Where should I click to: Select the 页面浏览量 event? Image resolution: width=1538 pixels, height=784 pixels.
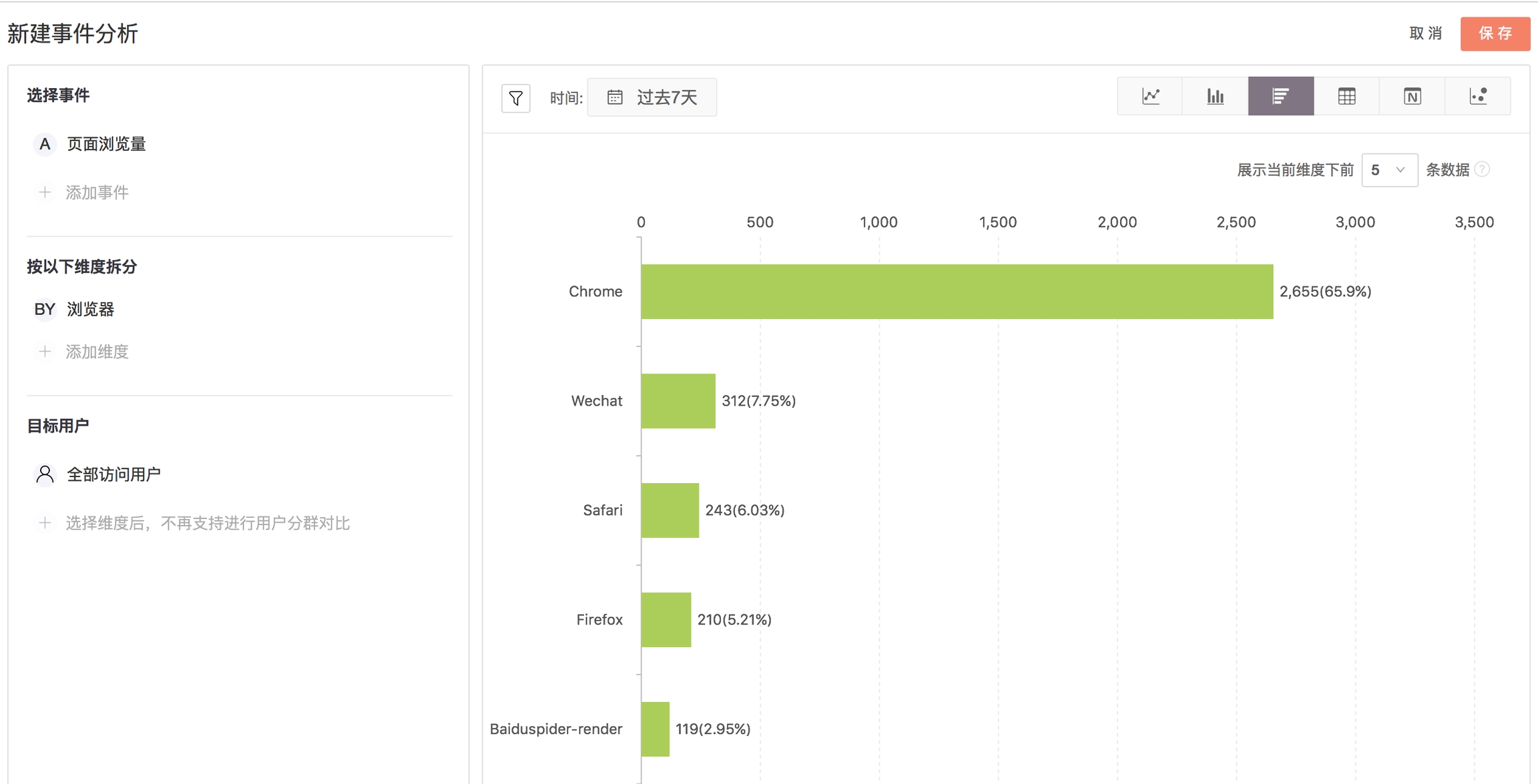(x=105, y=144)
